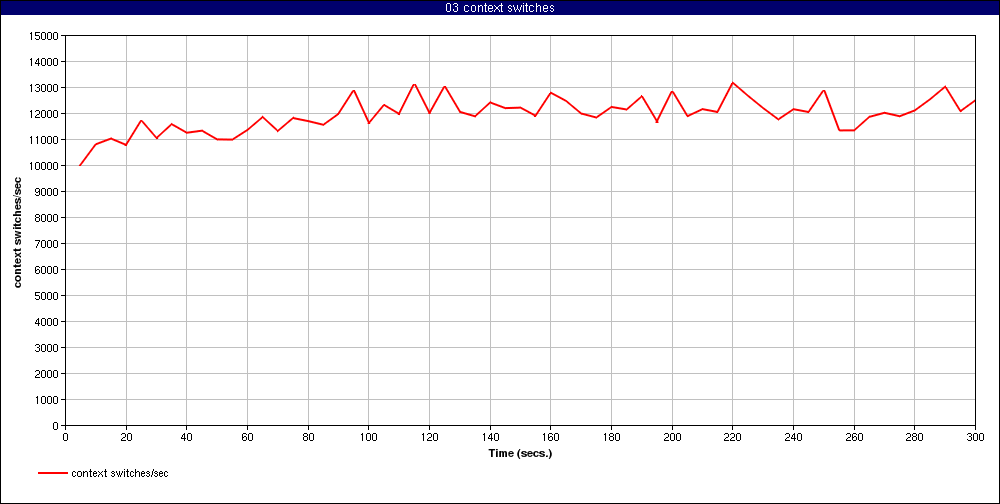The image size is (1000, 504).
Task: Click the x-axis label 20
Action: coord(126,438)
